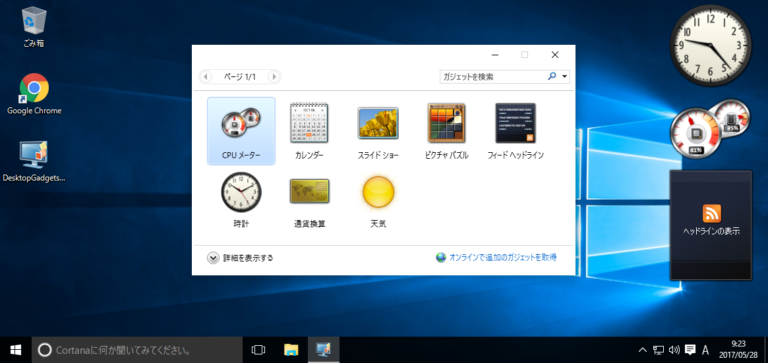Click the Cortana search box
768x363 pixels.
(137, 350)
